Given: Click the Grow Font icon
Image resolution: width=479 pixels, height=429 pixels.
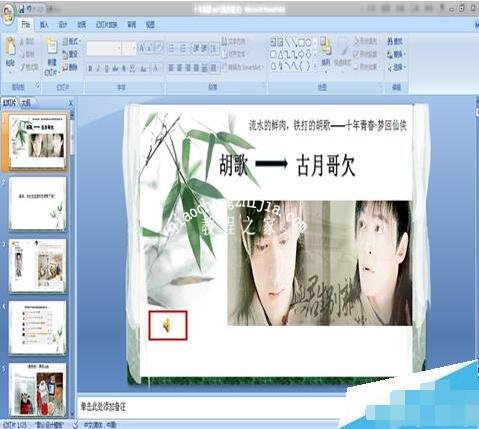Looking at the screenshot, I should tap(142, 48).
